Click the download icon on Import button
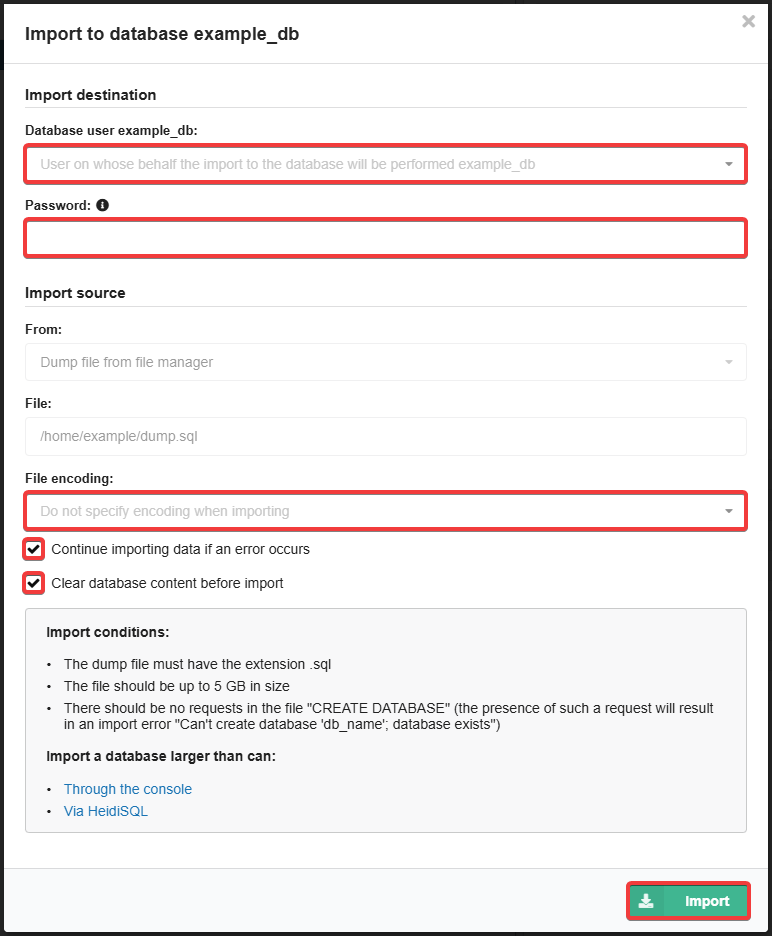Image resolution: width=772 pixels, height=936 pixels. 646,901
